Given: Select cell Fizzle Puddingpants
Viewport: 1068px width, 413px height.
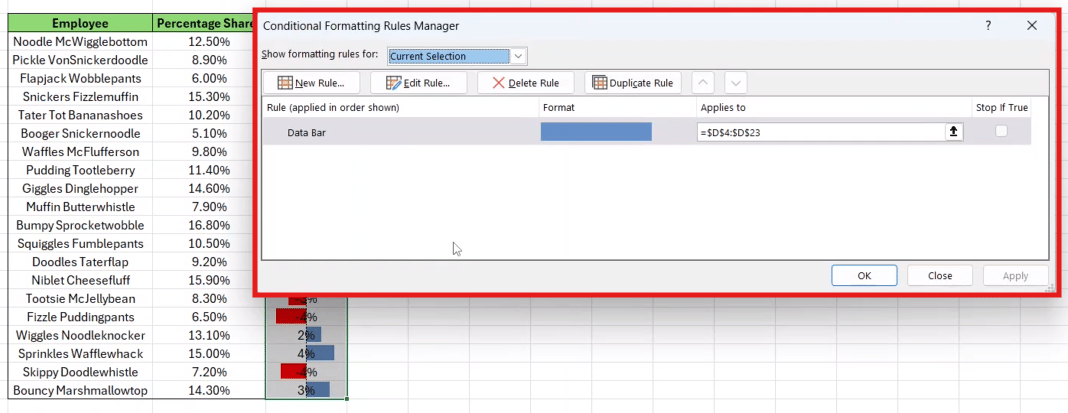Looking at the screenshot, I should pyautogui.click(x=80, y=318).
